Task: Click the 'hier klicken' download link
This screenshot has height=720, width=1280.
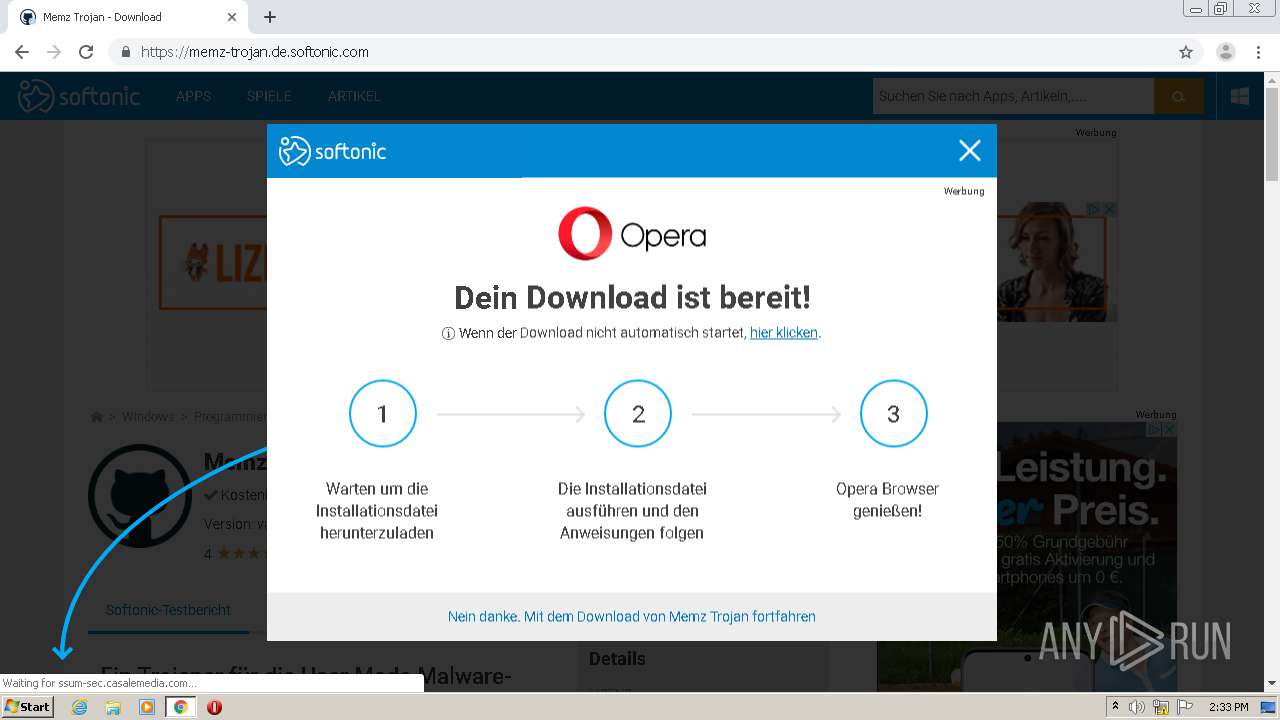Action: (784, 333)
